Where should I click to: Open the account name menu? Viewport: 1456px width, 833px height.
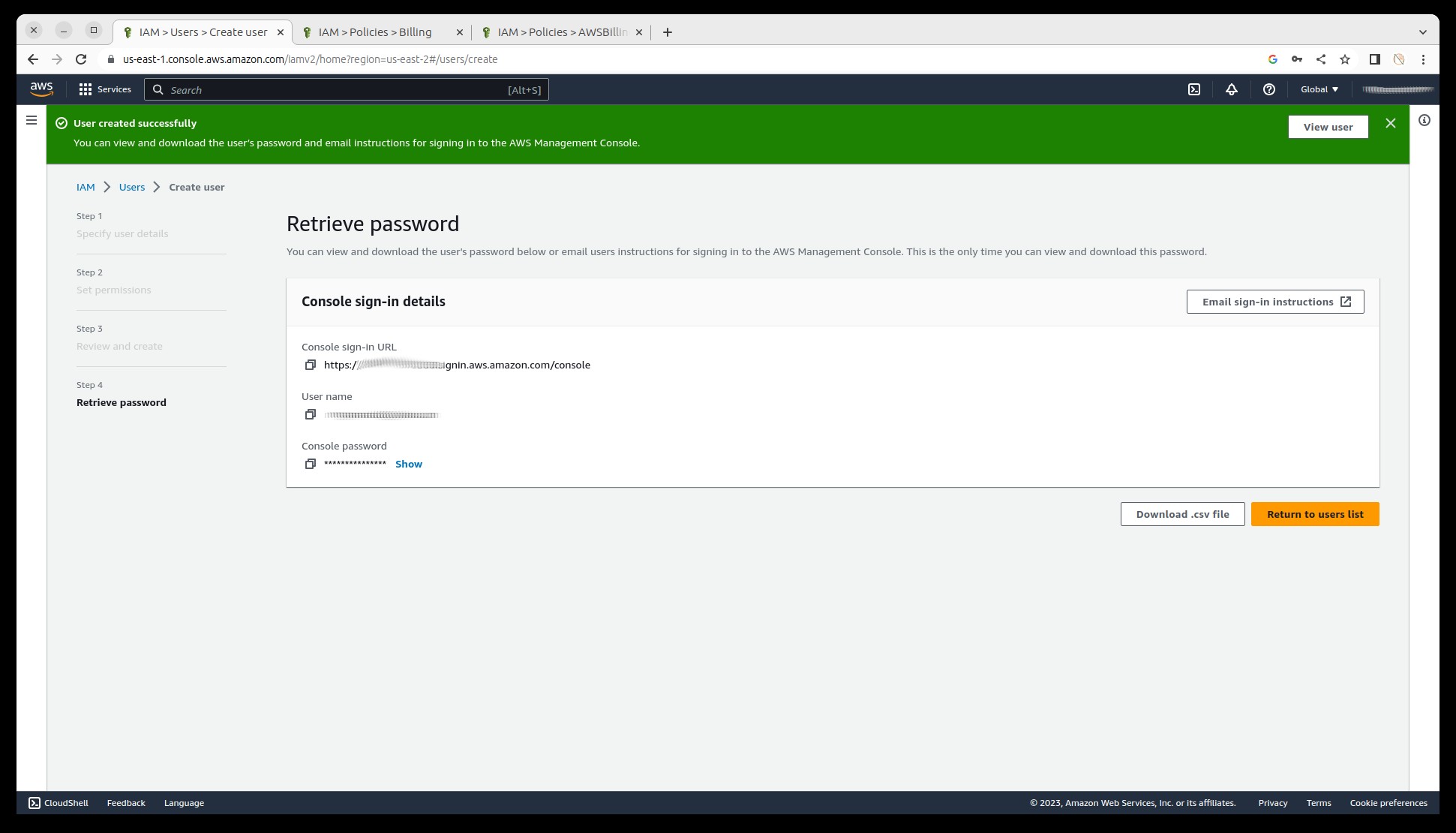(x=1398, y=89)
